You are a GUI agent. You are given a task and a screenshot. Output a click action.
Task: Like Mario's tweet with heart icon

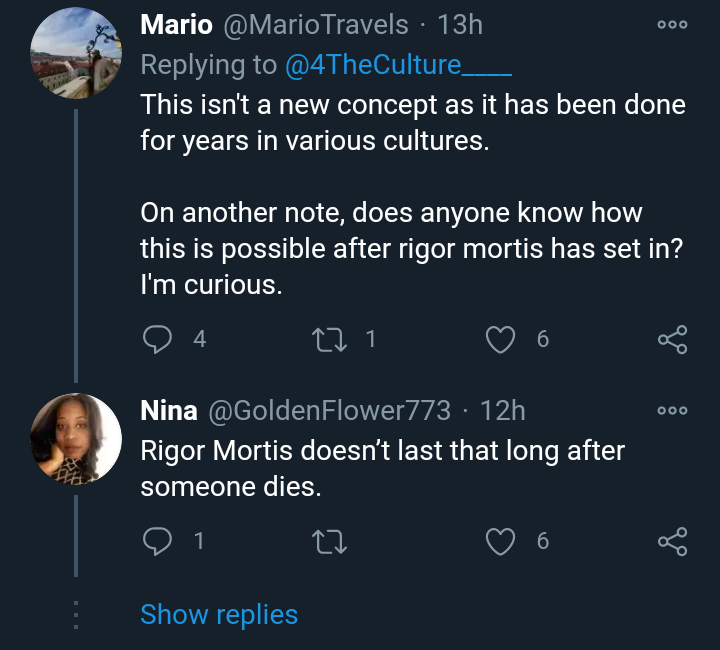pos(500,339)
